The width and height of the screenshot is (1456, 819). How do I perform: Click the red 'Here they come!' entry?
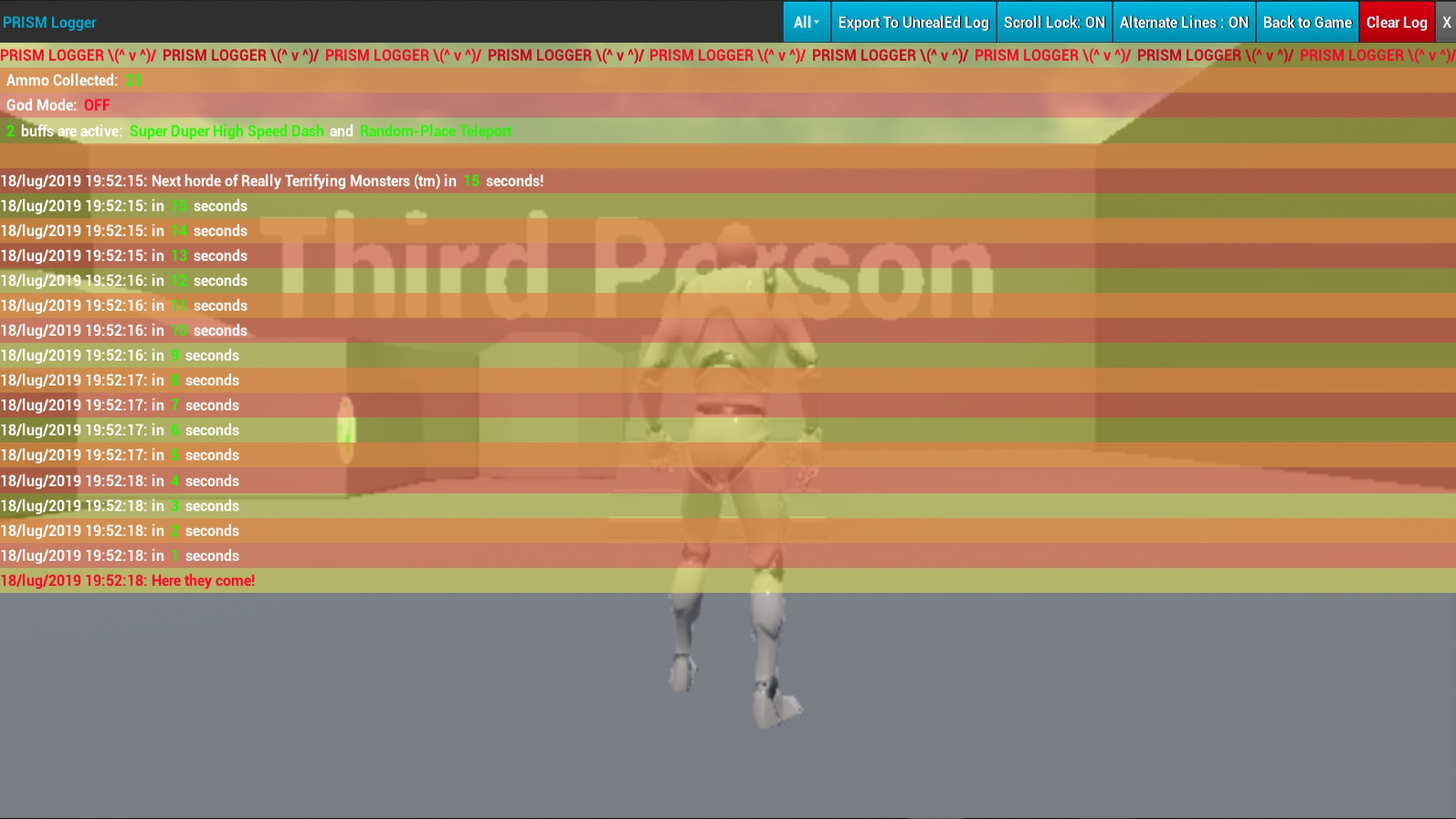[x=127, y=581]
